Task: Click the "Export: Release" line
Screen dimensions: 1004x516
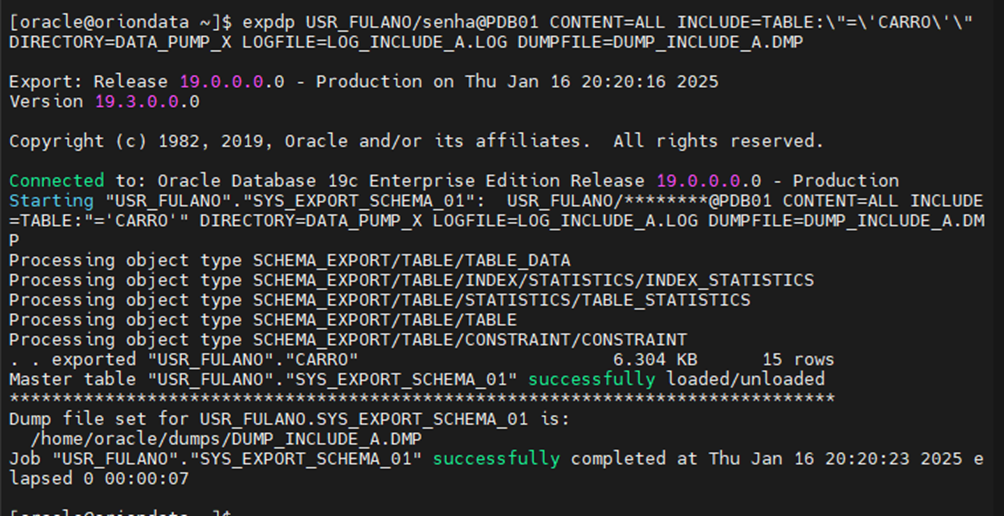Action: click(90, 82)
